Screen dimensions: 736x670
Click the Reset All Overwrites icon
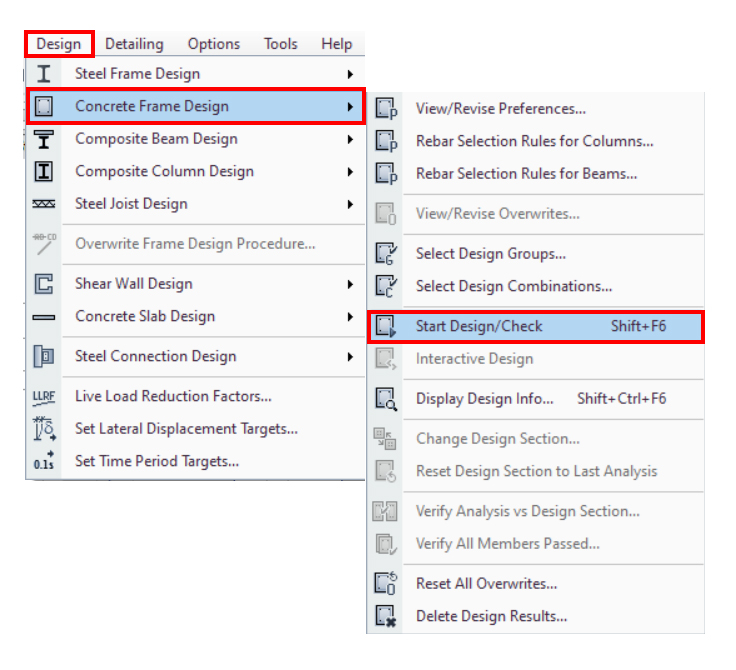tap(386, 584)
